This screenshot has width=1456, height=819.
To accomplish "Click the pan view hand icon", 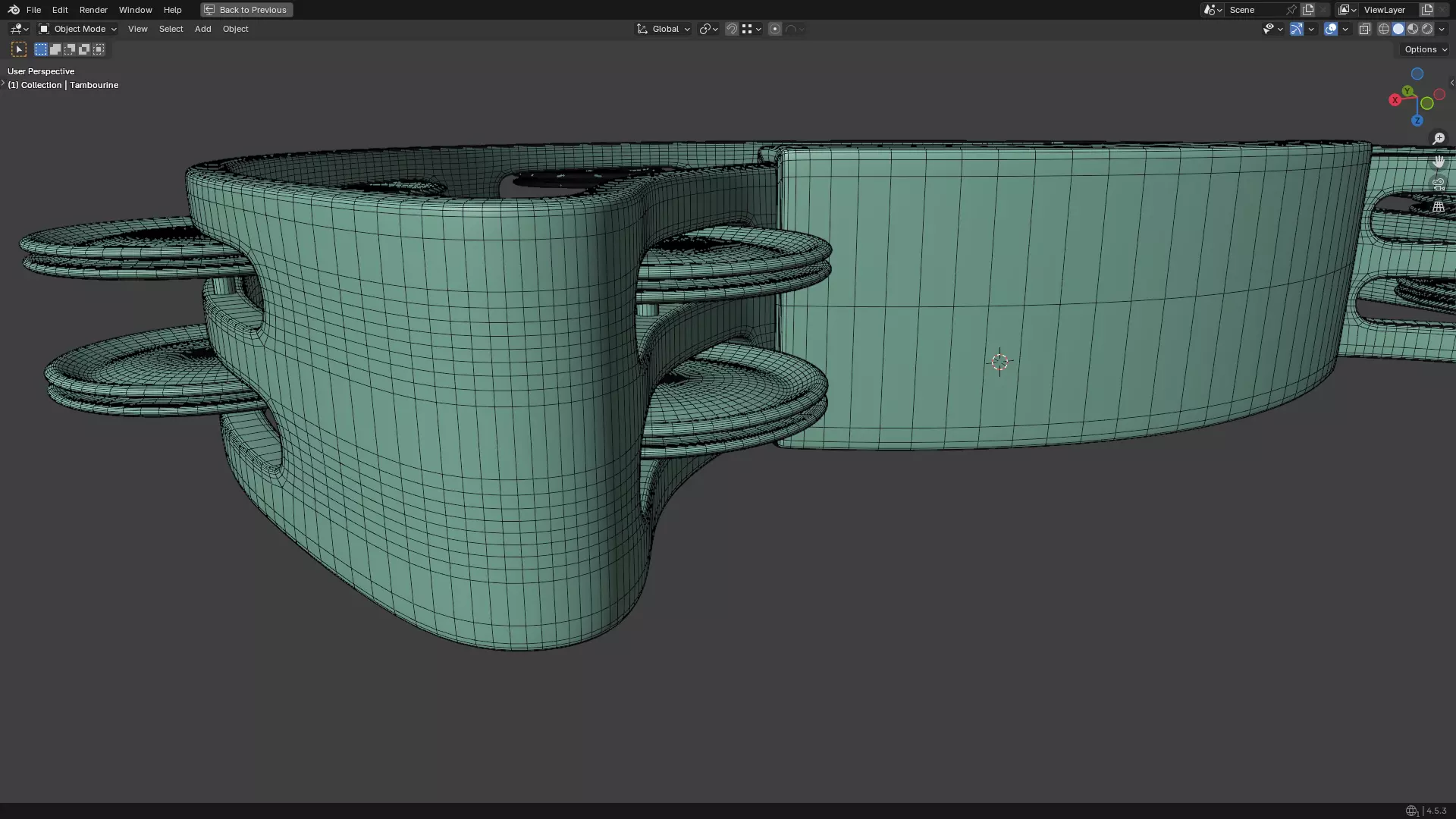I will [x=1438, y=162].
